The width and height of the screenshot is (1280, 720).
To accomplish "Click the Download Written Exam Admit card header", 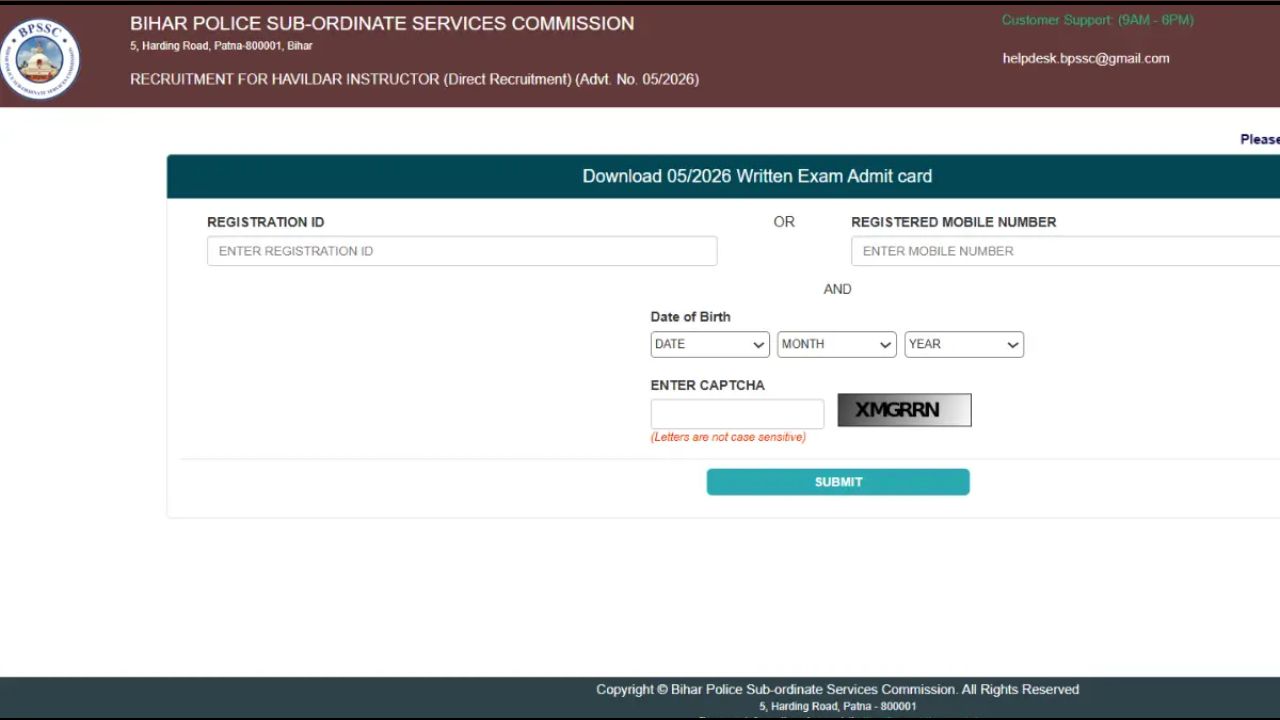I will click(x=757, y=176).
